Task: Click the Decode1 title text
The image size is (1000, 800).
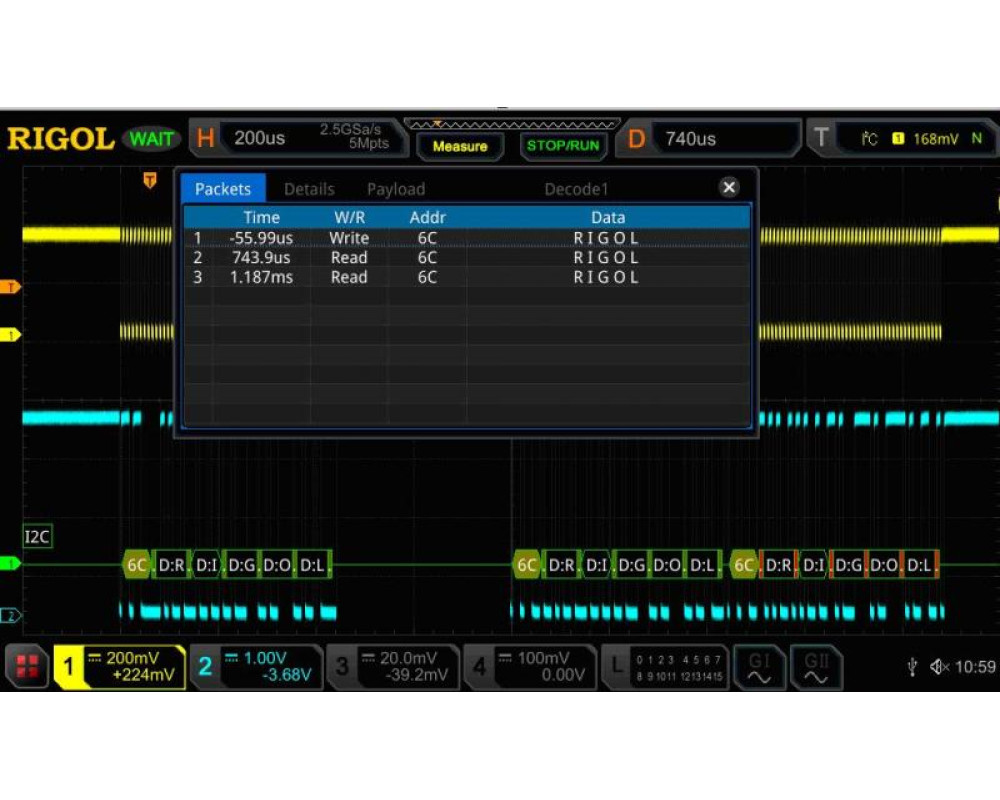Action: [x=576, y=189]
